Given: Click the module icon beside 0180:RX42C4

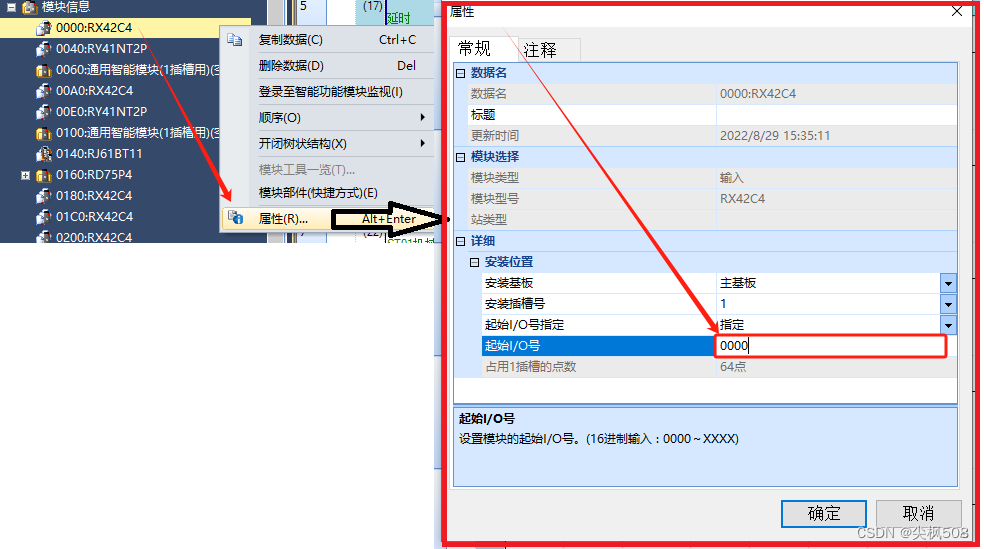Looking at the screenshot, I should (x=43, y=196).
